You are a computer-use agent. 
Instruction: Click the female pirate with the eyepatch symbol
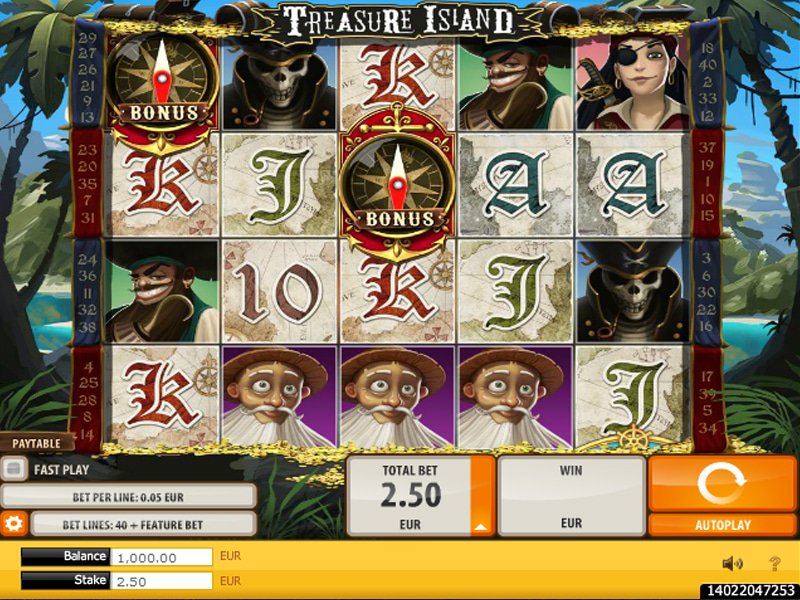[633, 82]
